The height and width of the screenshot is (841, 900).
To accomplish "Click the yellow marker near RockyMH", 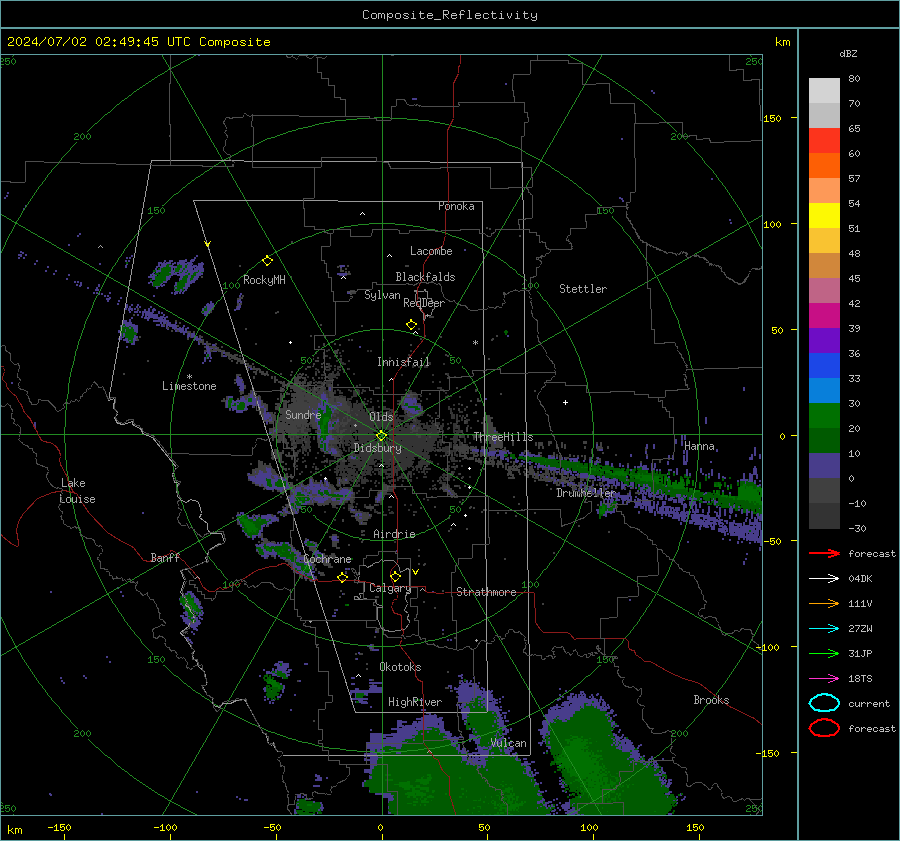I will pyautogui.click(x=267, y=261).
